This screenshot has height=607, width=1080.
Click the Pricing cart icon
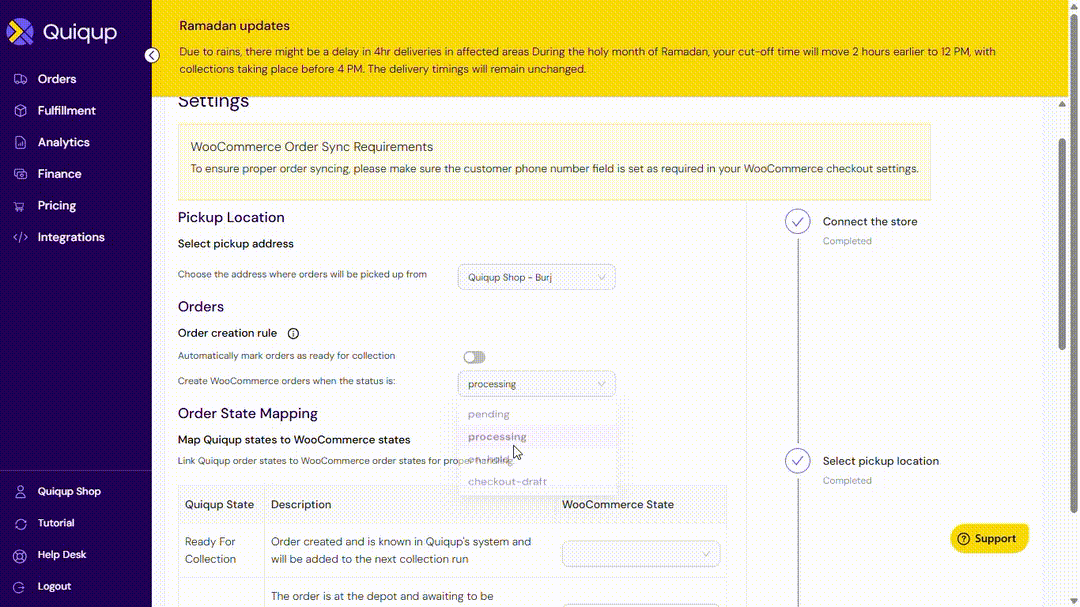pyautogui.click(x=20, y=206)
